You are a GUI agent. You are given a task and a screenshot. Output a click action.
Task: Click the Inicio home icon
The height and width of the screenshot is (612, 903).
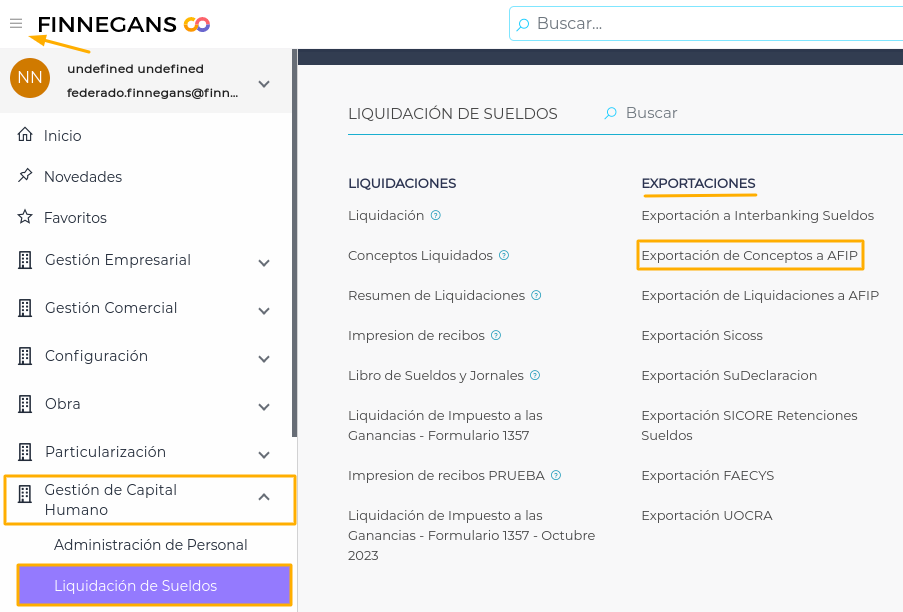point(25,135)
